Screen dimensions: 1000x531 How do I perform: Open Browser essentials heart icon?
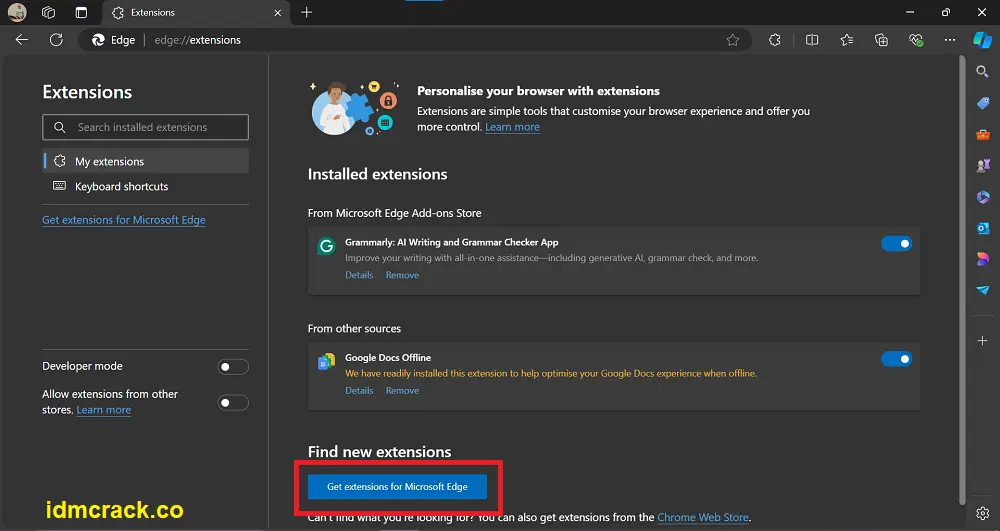pos(916,40)
